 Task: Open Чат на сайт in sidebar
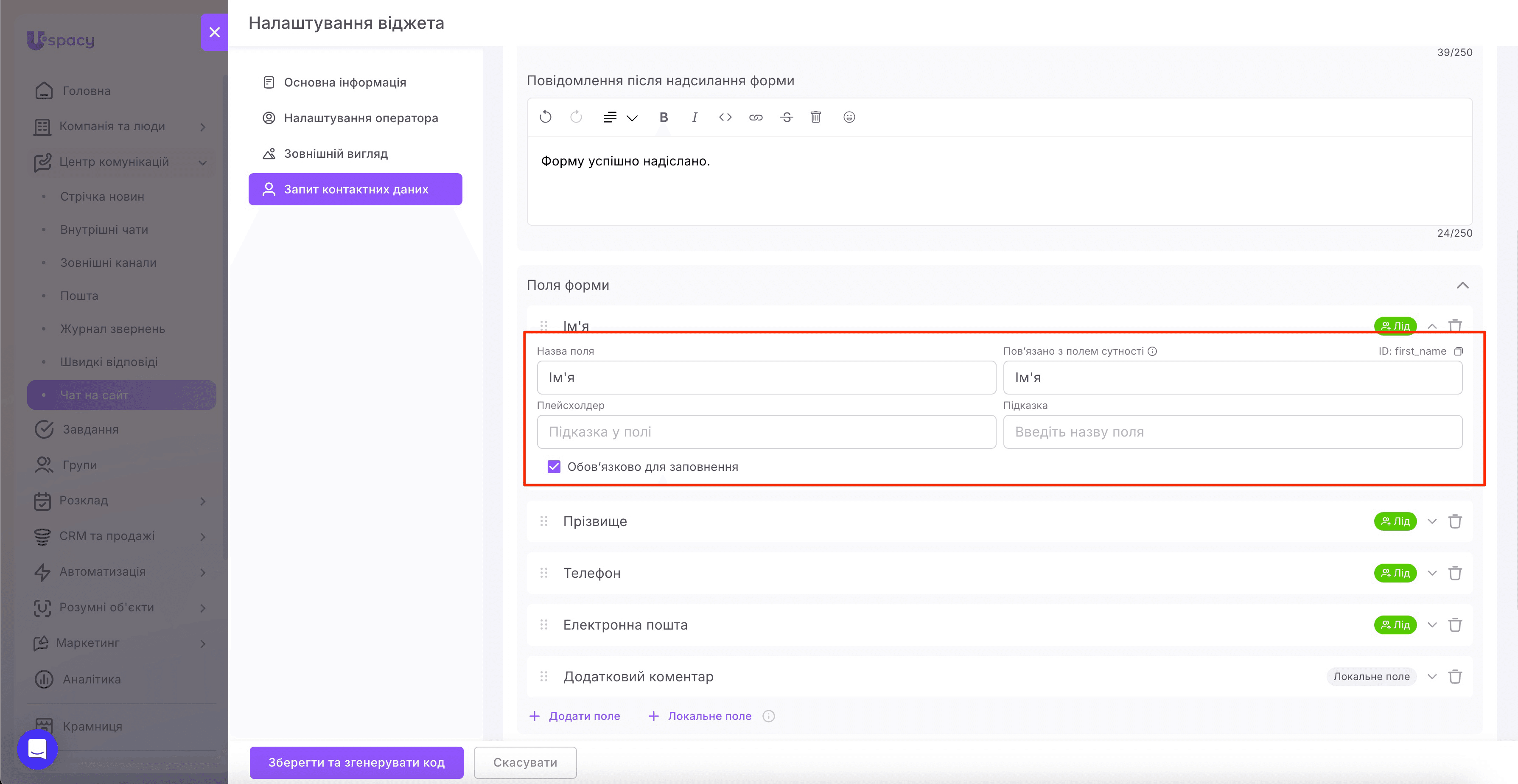(x=121, y=395)
